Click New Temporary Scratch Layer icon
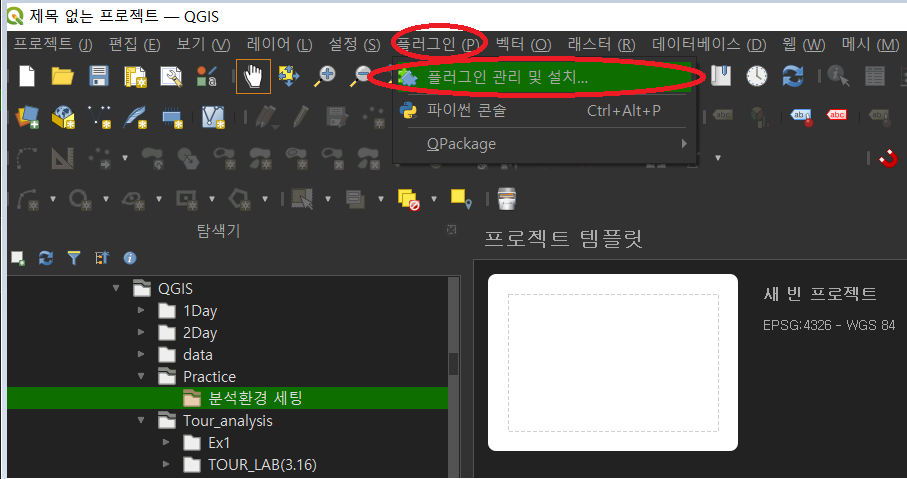The height and width of the screenshot is (479, 907). 172,118
